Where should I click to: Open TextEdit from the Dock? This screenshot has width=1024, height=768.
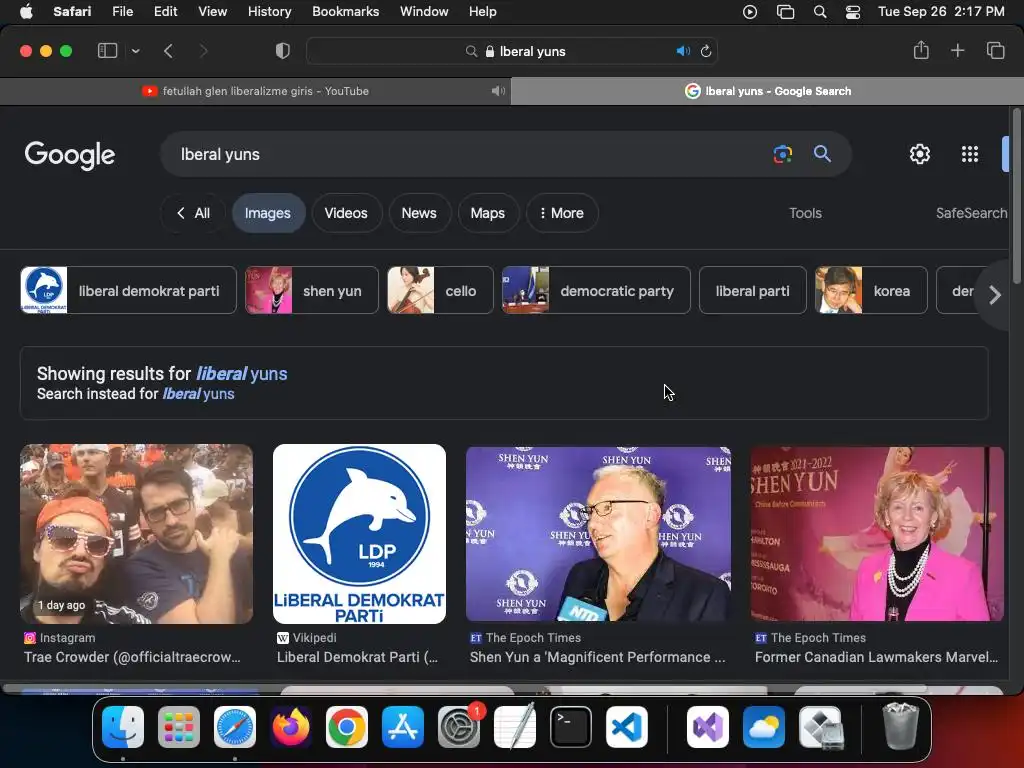[x=515, y=727]
